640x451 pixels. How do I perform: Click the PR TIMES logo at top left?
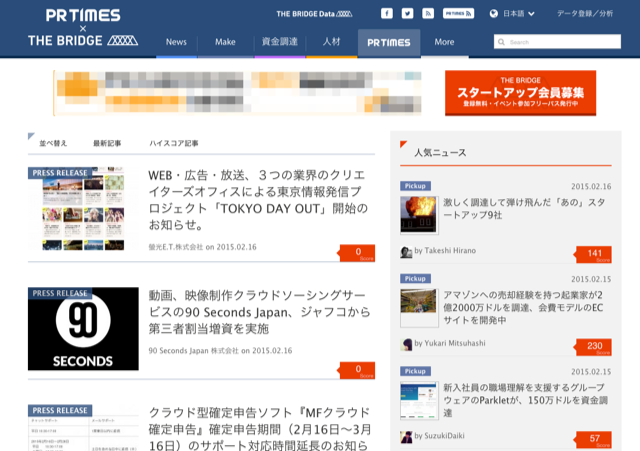point(83,16)
